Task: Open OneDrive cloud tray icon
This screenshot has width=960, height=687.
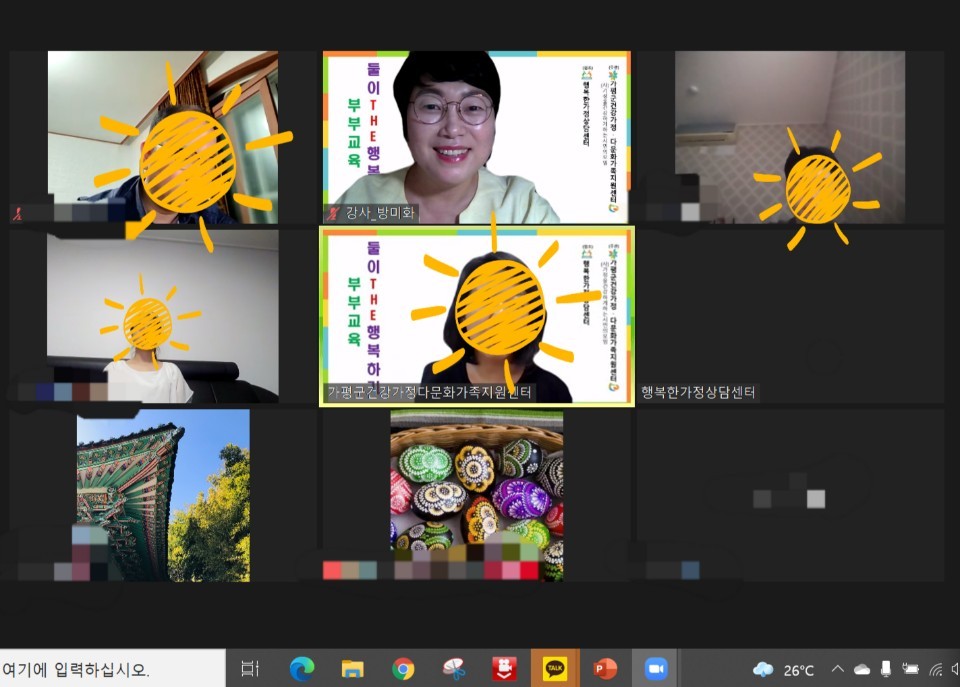Action: coord(862,670)
